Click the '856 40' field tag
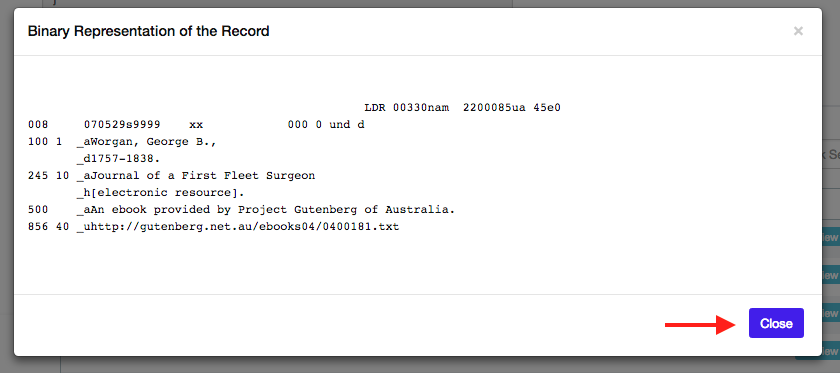 (48, 227)
